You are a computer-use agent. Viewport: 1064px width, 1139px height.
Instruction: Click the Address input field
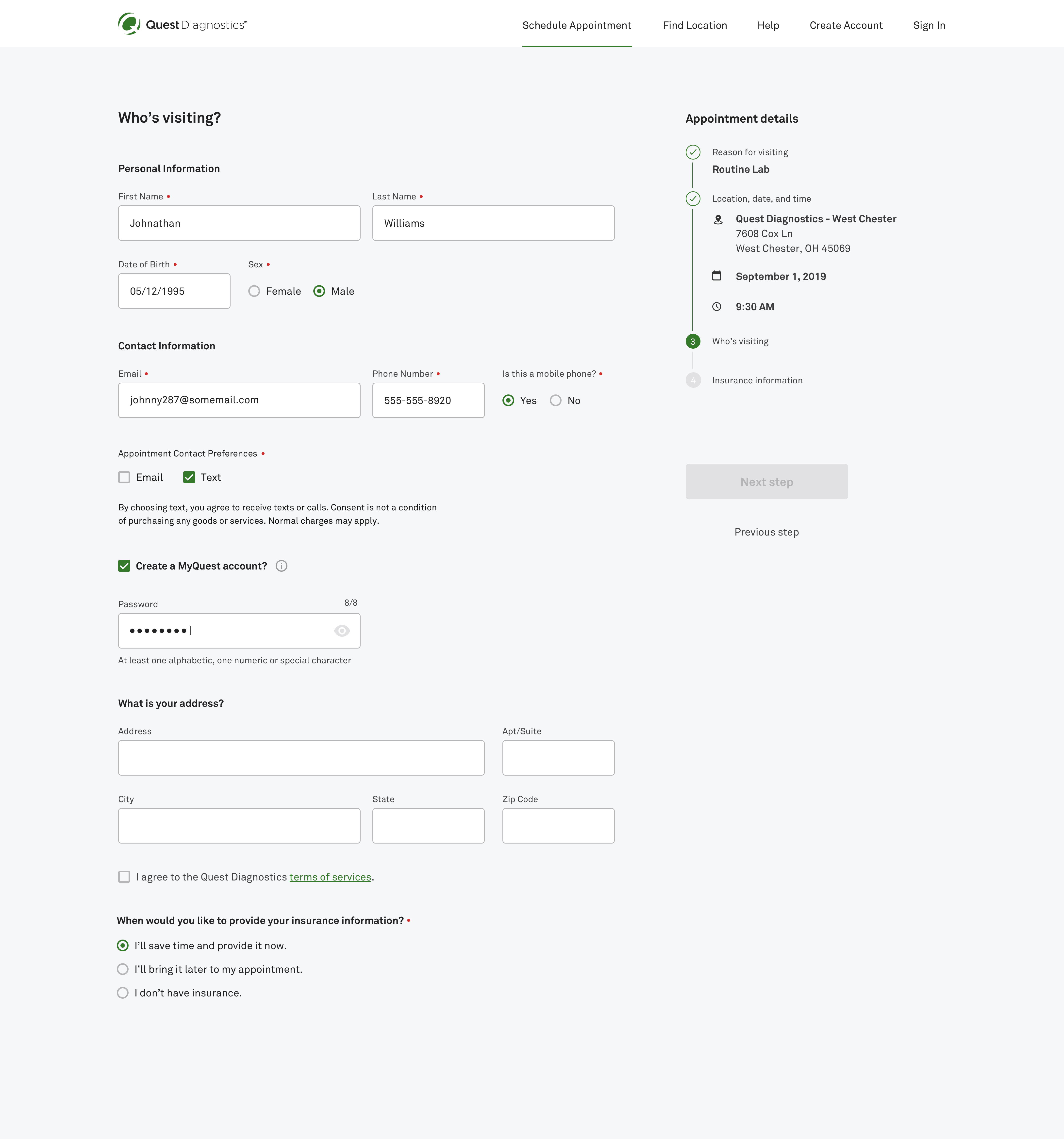pos(301,758)
